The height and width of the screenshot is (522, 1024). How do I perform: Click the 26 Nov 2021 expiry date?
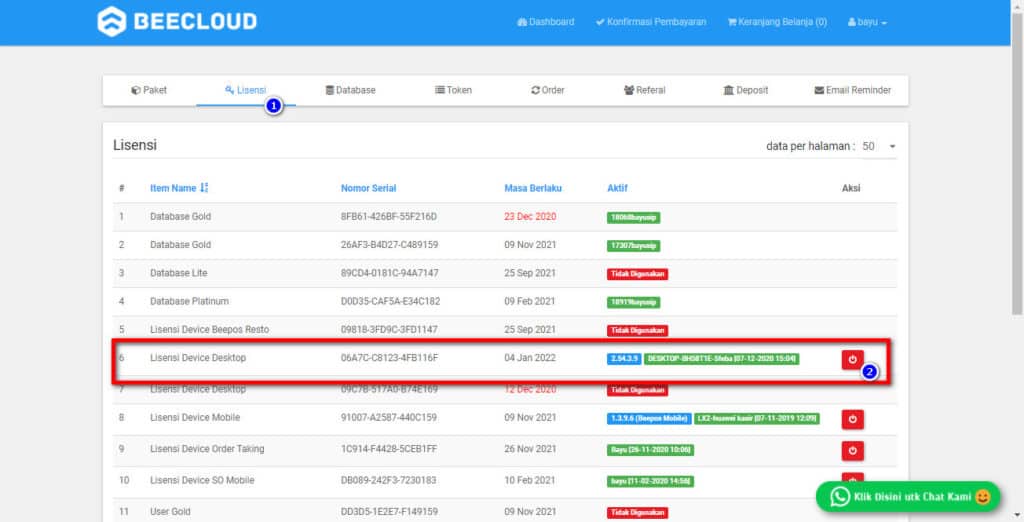click(530, 449)
